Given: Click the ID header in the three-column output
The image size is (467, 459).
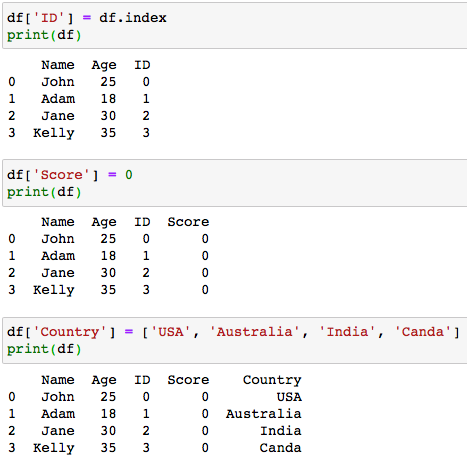Looking at the screenshot, I should 142,65.
